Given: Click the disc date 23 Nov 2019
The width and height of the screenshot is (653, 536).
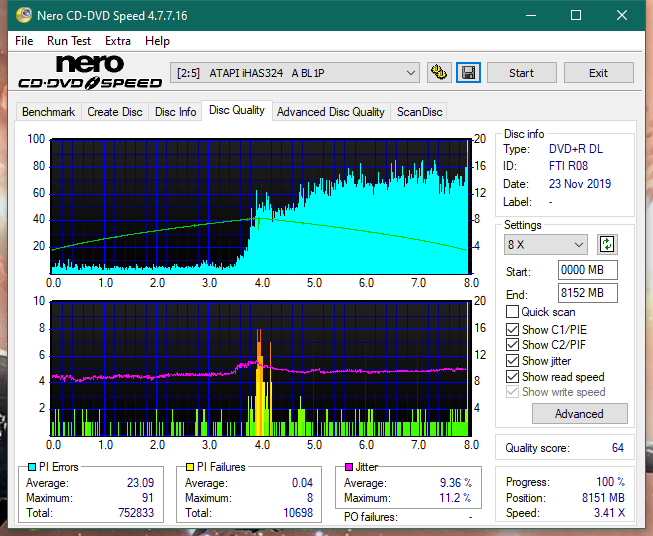Looking at the screenshot, I should (x=580, y=184).
